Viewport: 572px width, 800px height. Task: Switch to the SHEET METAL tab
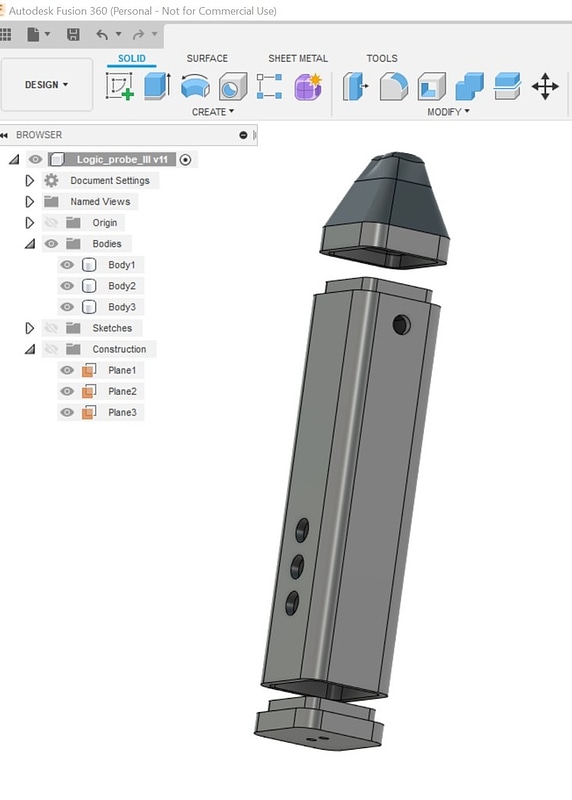pos(298,58)
